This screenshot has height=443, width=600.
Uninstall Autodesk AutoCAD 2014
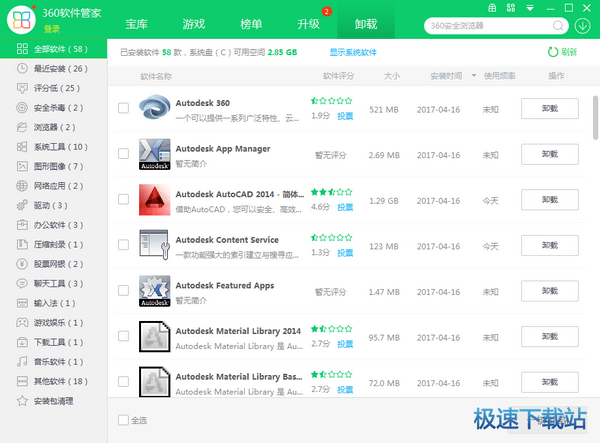tap(549, 199)
